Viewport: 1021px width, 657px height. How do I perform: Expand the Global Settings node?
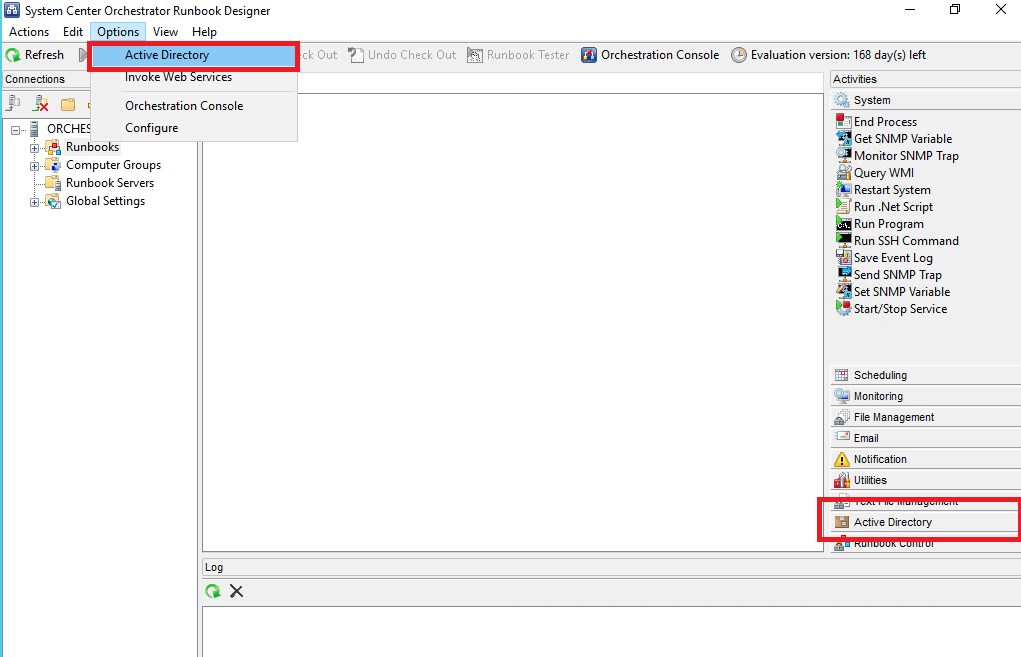[x=35, y=202]
